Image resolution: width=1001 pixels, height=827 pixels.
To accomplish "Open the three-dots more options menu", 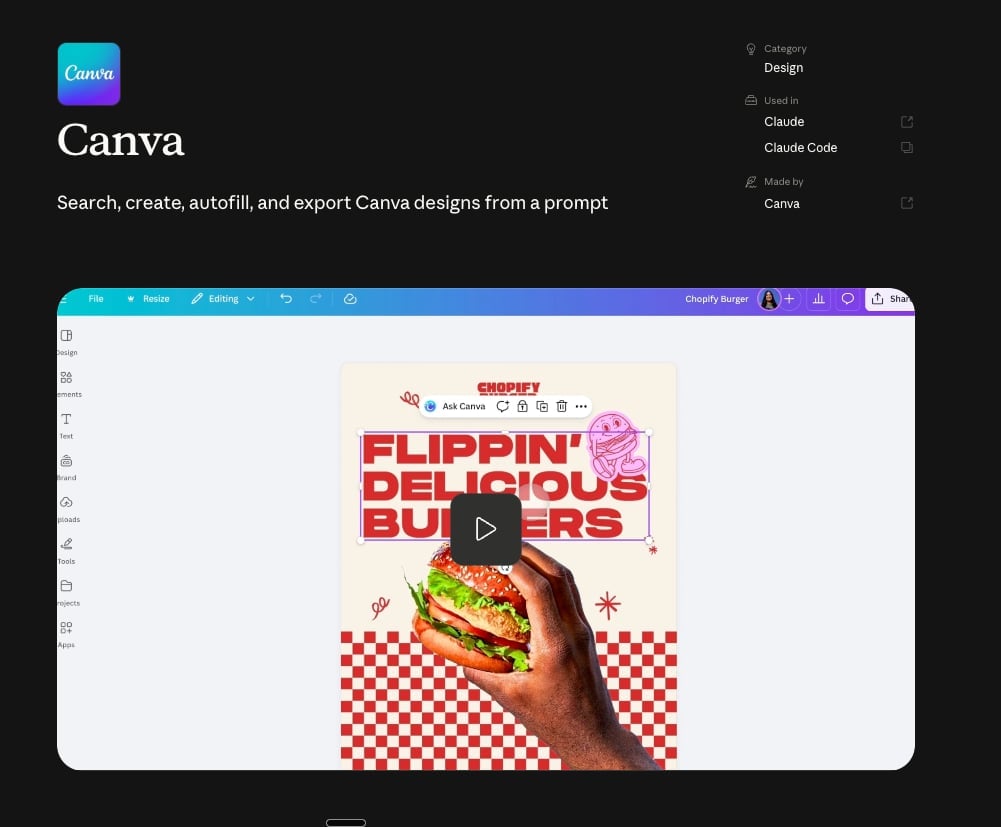I will coord(581,406).
